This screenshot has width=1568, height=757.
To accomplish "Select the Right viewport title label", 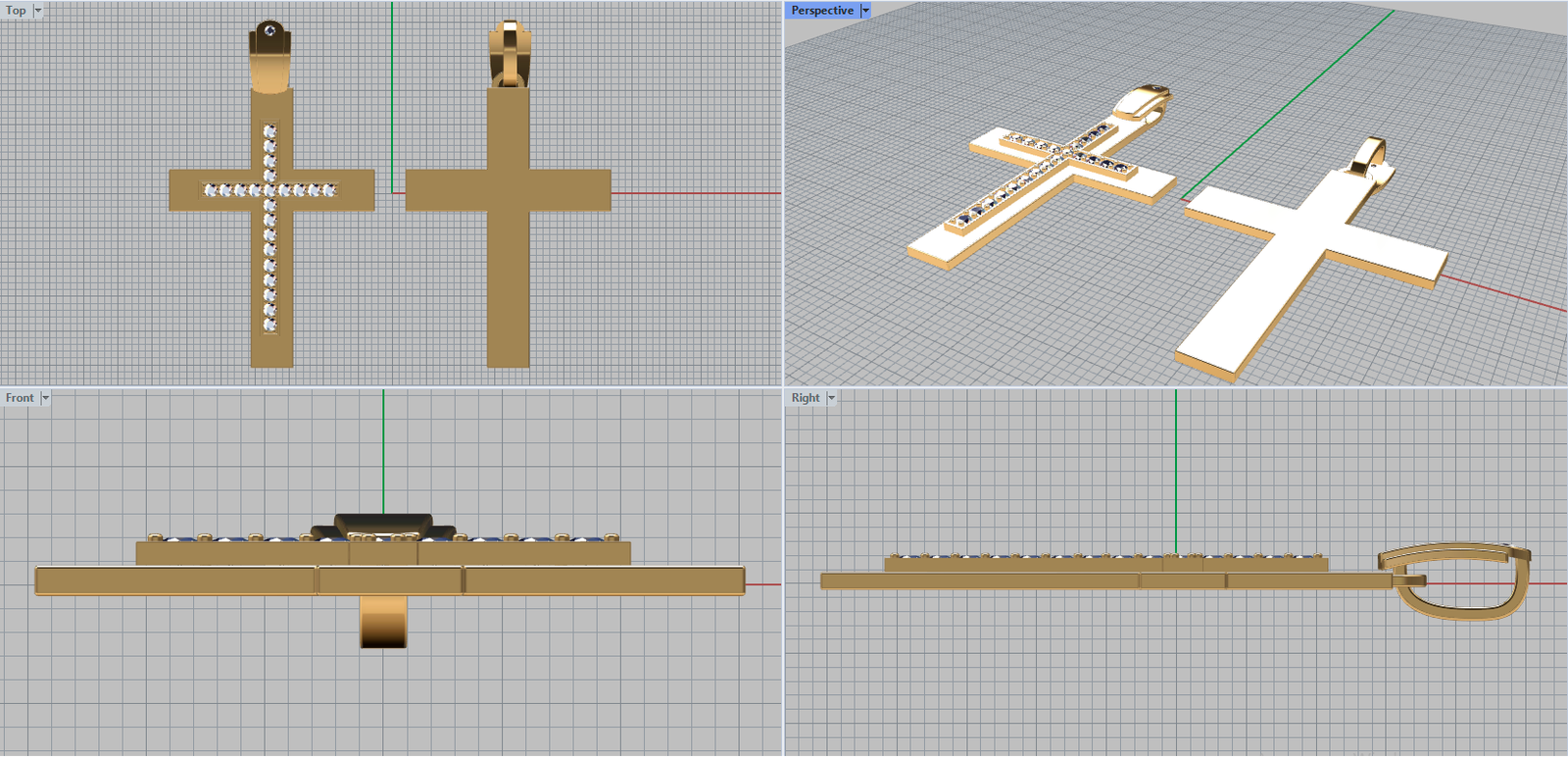I will pos(805,398).
